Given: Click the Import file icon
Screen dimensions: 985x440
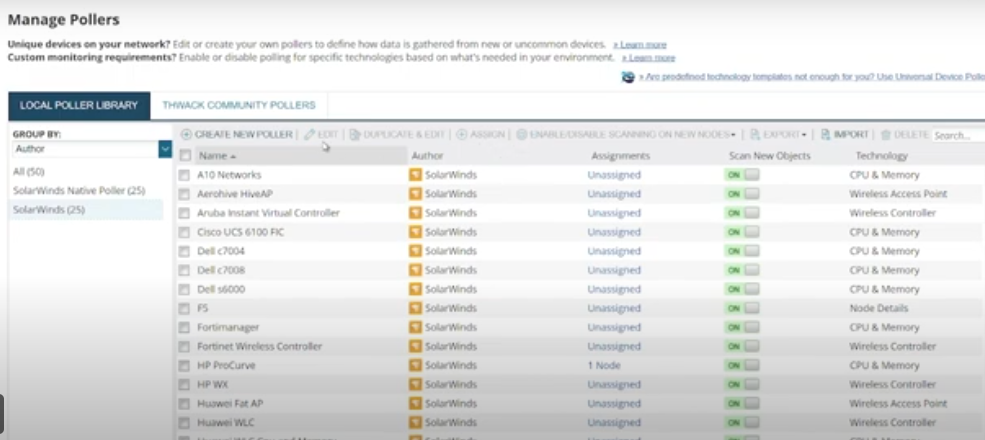Looking at the screenshot, I should (825, 135).
